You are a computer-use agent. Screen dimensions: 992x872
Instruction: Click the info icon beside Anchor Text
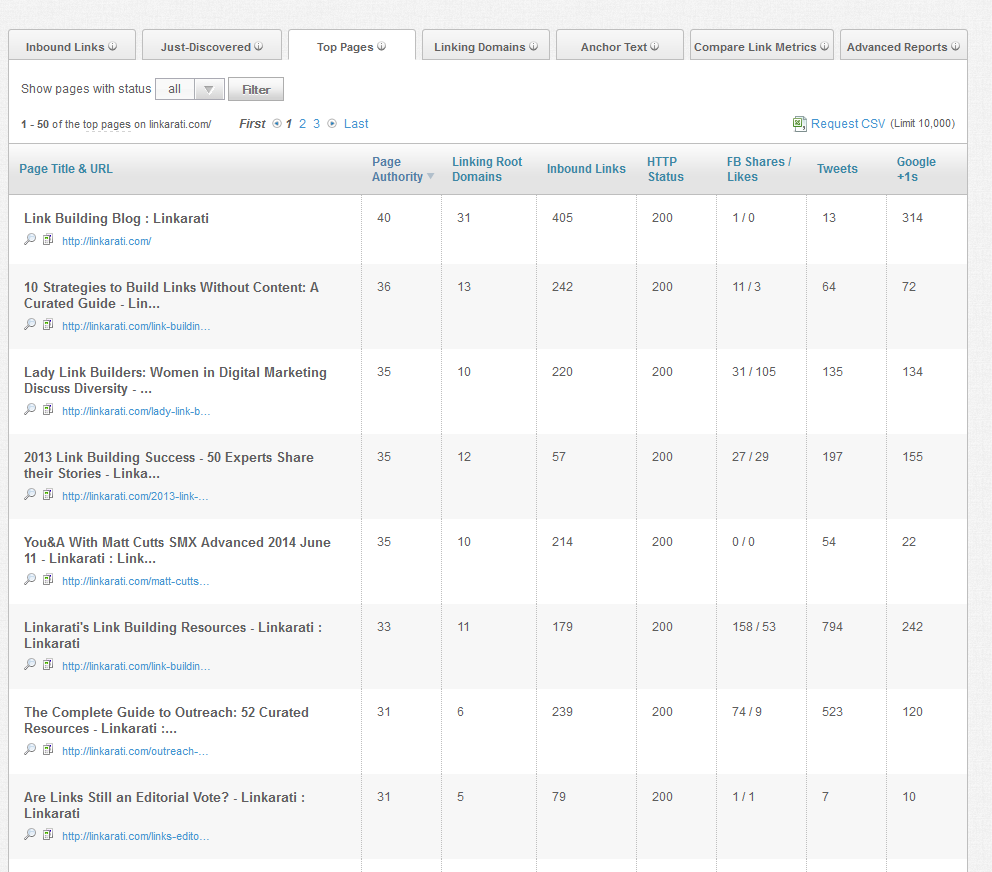tap(654, 46)
